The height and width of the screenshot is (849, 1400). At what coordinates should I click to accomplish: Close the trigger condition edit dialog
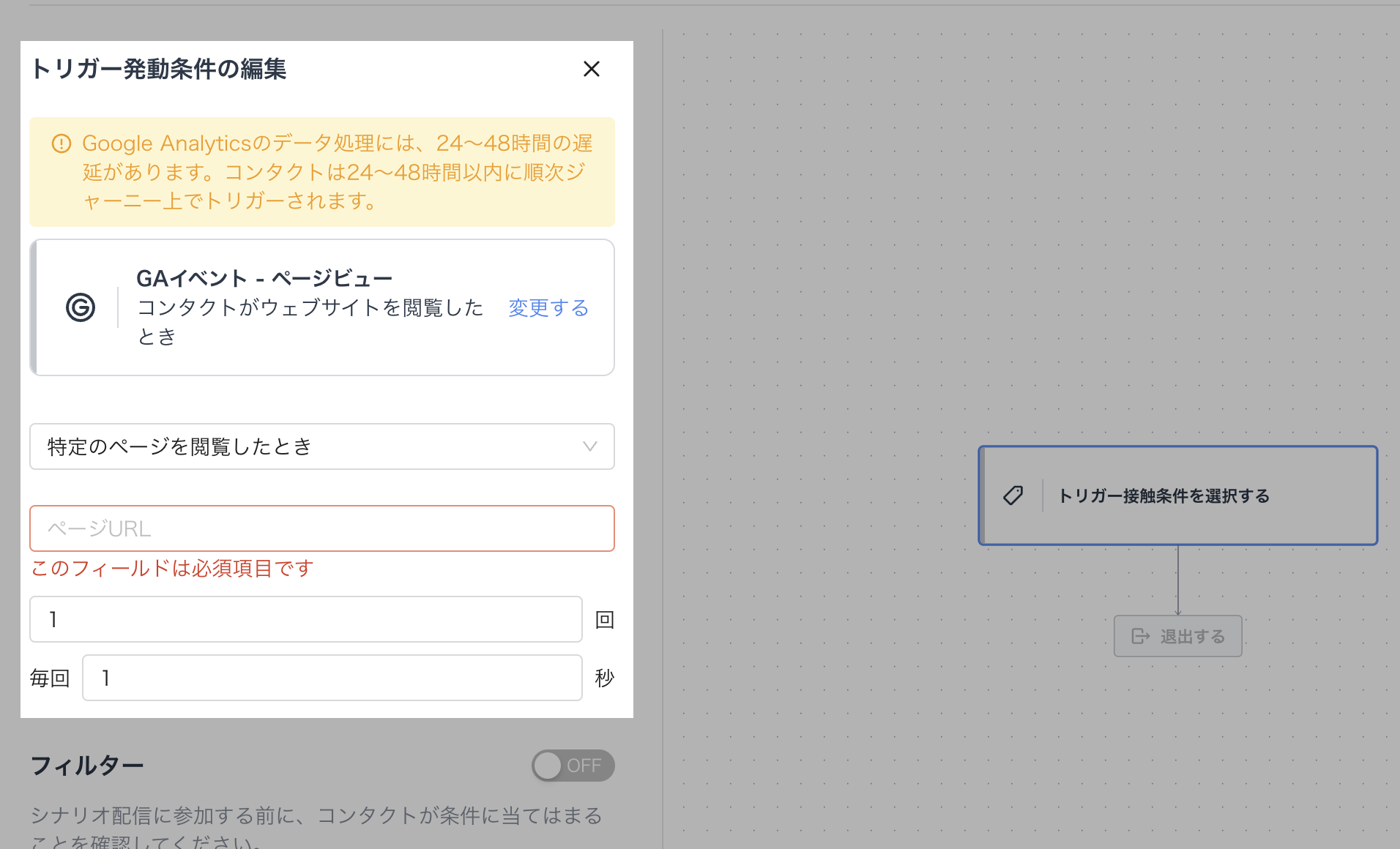(x=591, y=69)
